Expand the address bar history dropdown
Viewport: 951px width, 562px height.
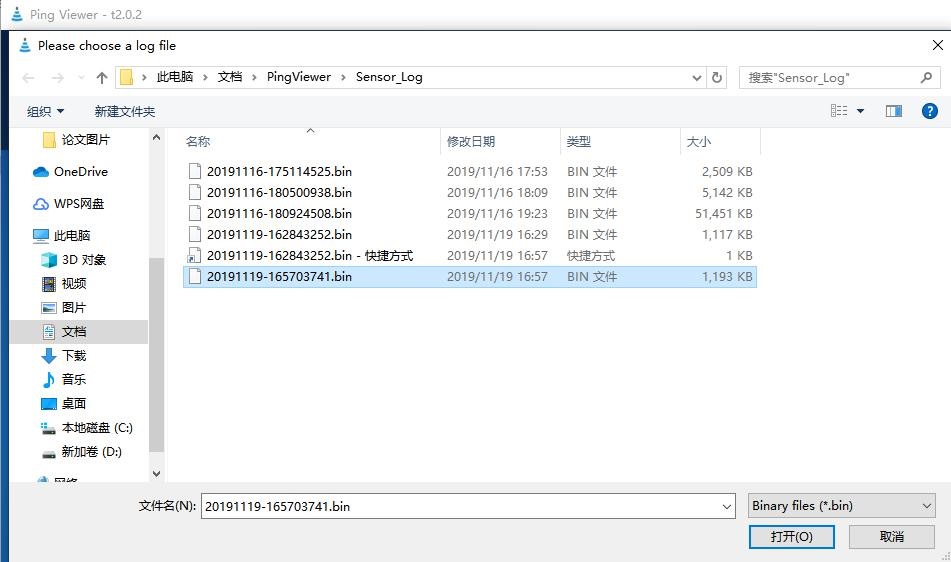697,77
